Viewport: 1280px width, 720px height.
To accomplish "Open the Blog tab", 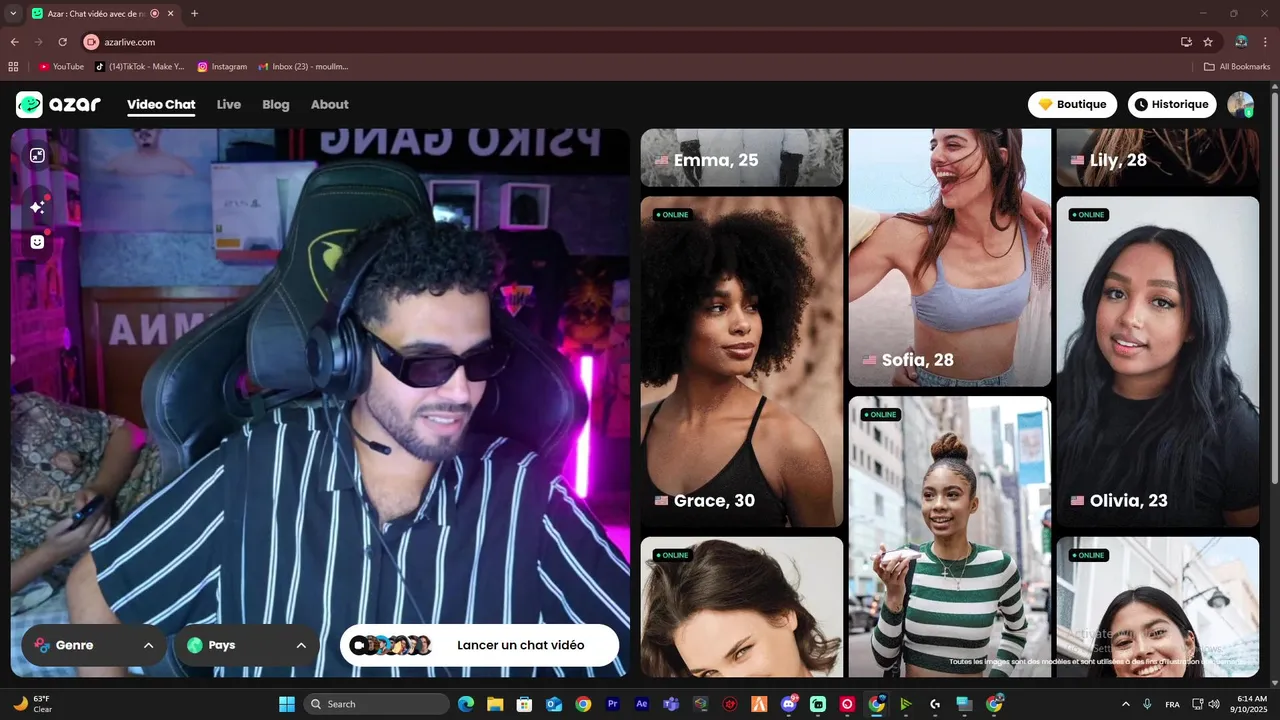I will pyautogui.click(x=276, y=104).
